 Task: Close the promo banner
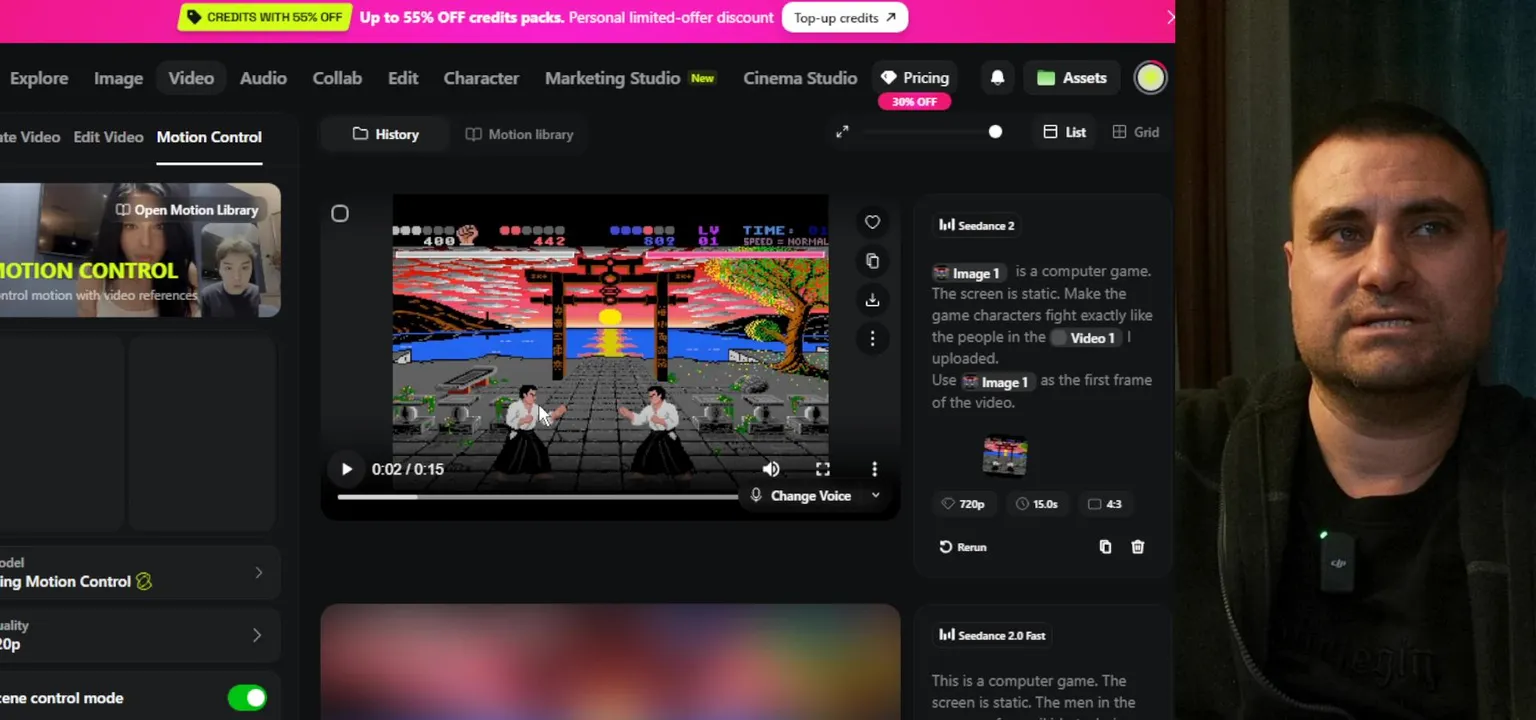(1169, 17)
